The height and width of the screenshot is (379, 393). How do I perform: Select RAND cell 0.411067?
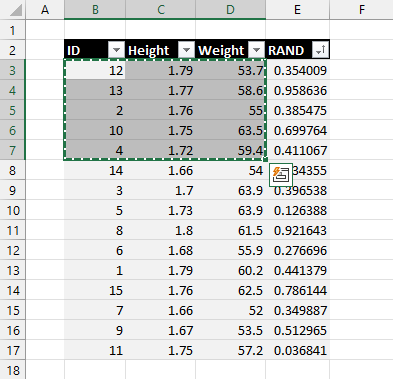pyautogui.click(x=298, y=150)
